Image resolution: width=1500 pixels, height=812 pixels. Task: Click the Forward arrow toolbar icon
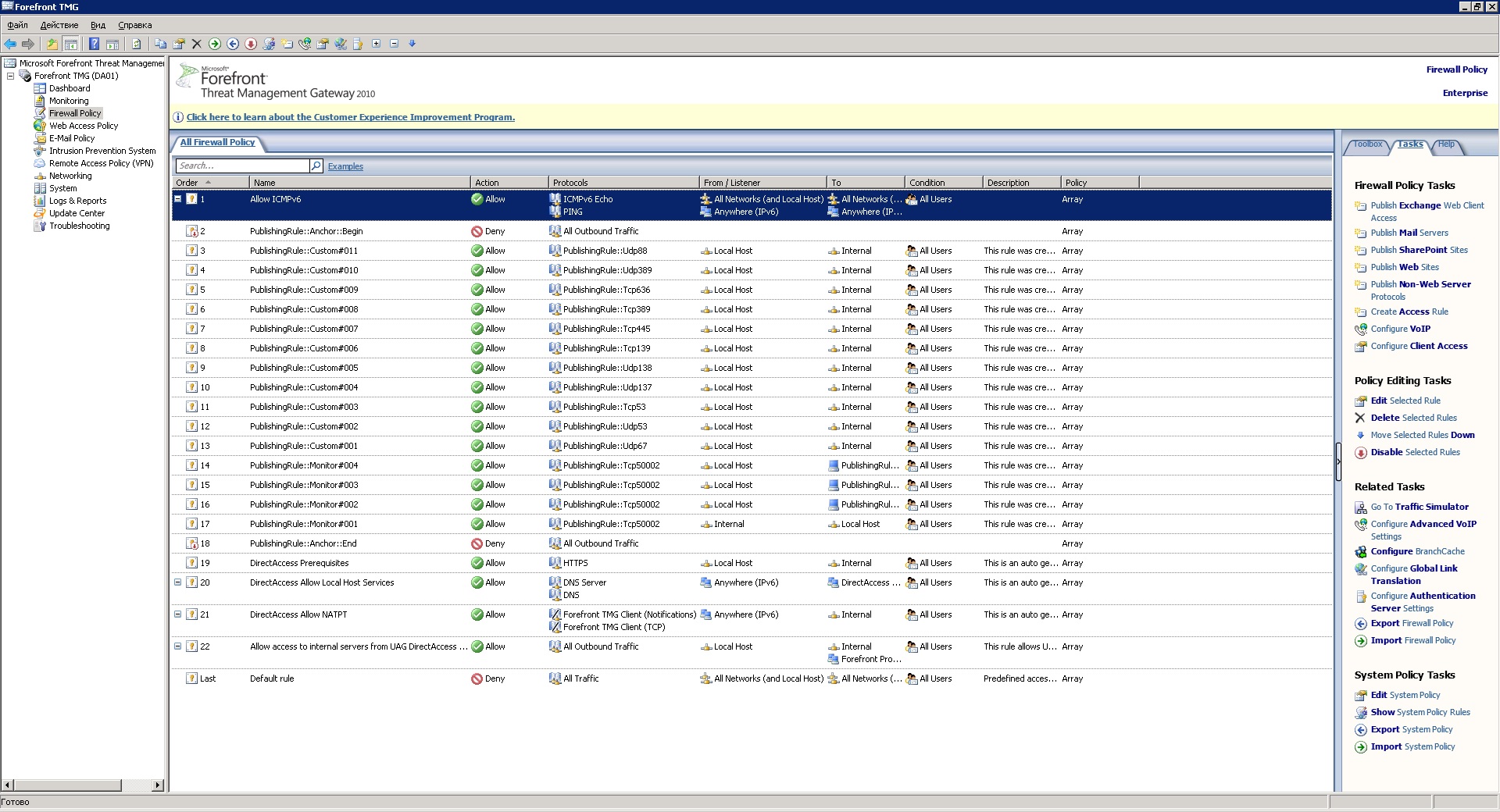click(x=28, y=44)
